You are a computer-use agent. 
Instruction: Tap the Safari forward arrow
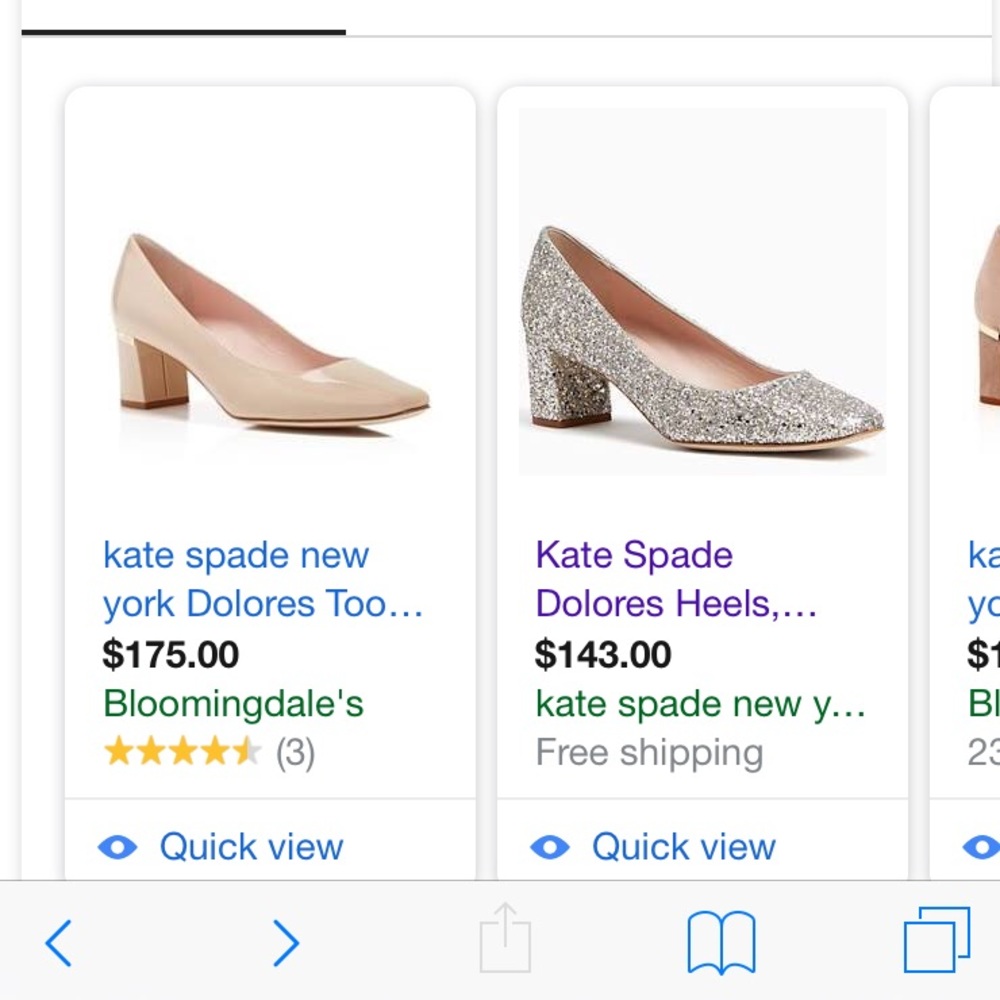pyautogui.click(x=286, y=943)
